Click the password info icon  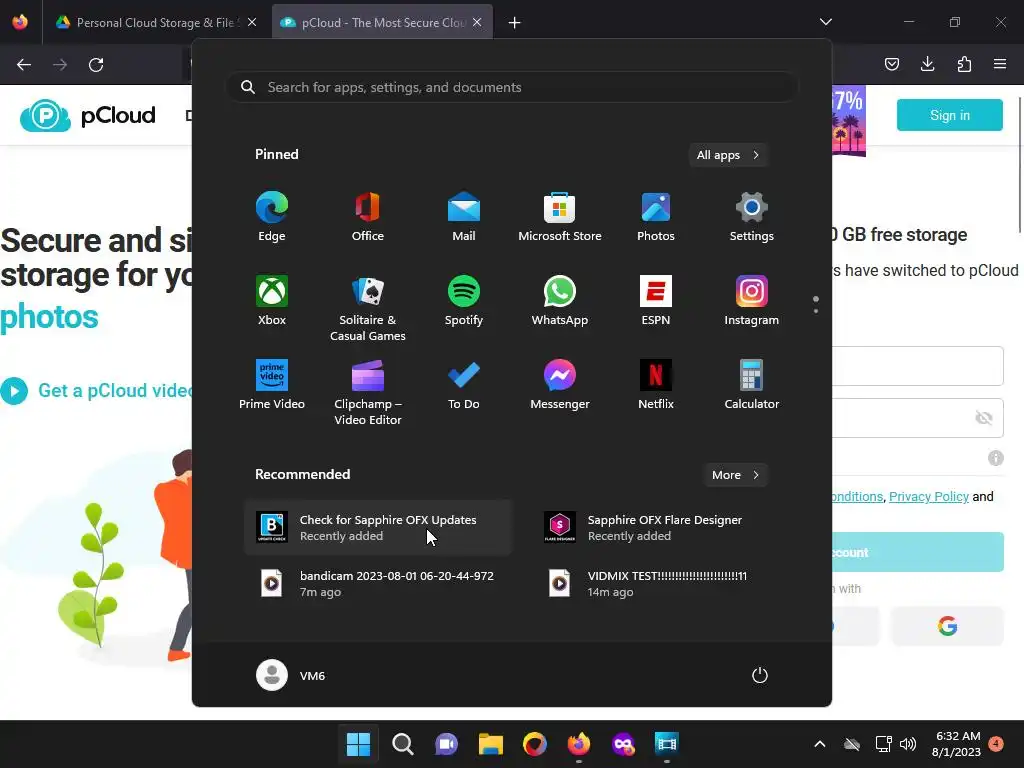coord(995,458)
